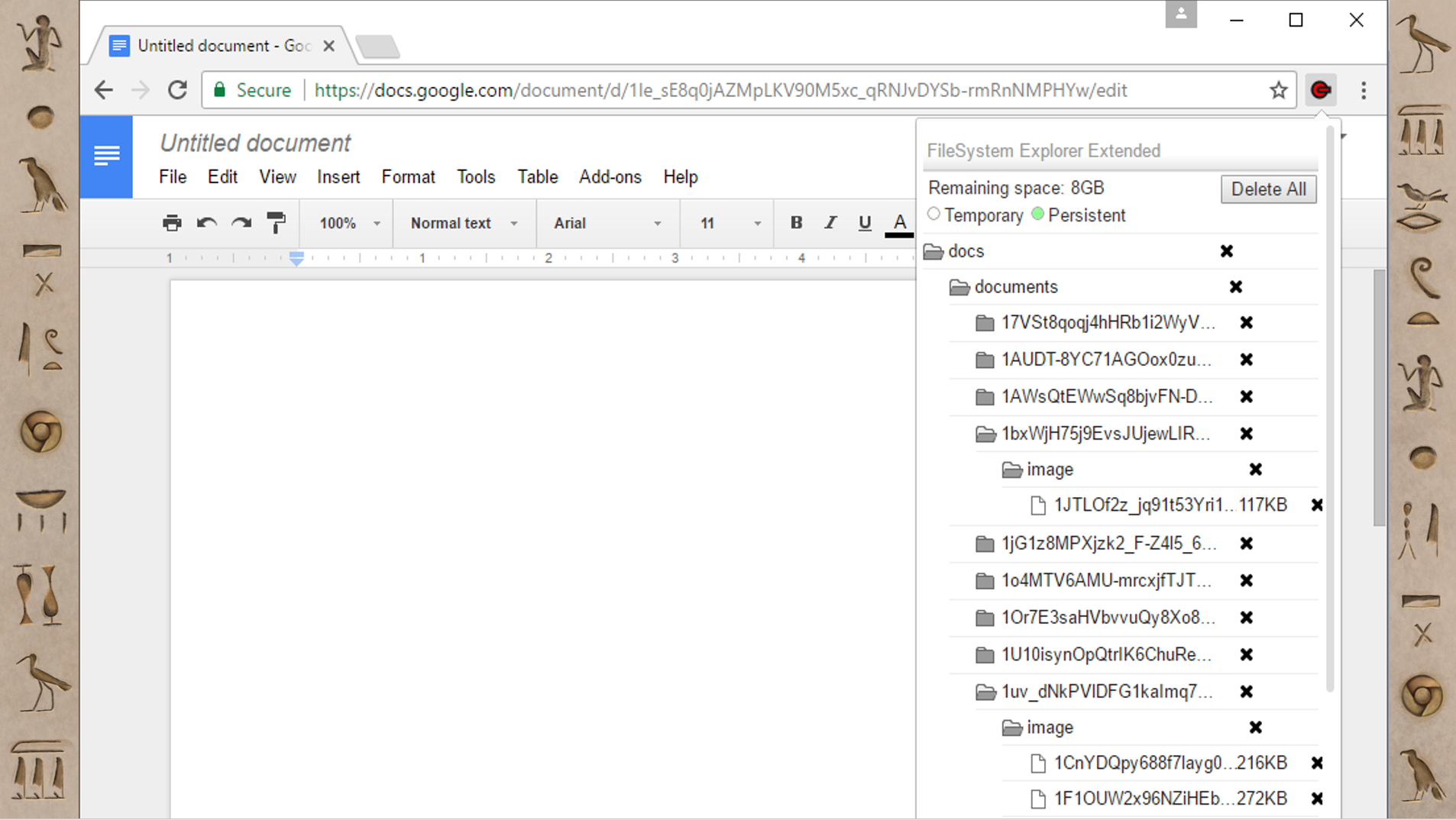Click the Redo arrow icon
Image resolution: width=1456 pixels, height=820 pixels.
pyautogui.click(x=241, y=223)
